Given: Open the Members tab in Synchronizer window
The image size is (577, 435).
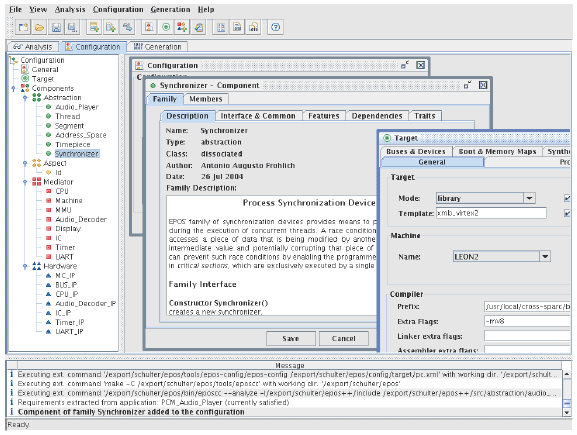Looking at the screenshot, I should tap(206, 99).
